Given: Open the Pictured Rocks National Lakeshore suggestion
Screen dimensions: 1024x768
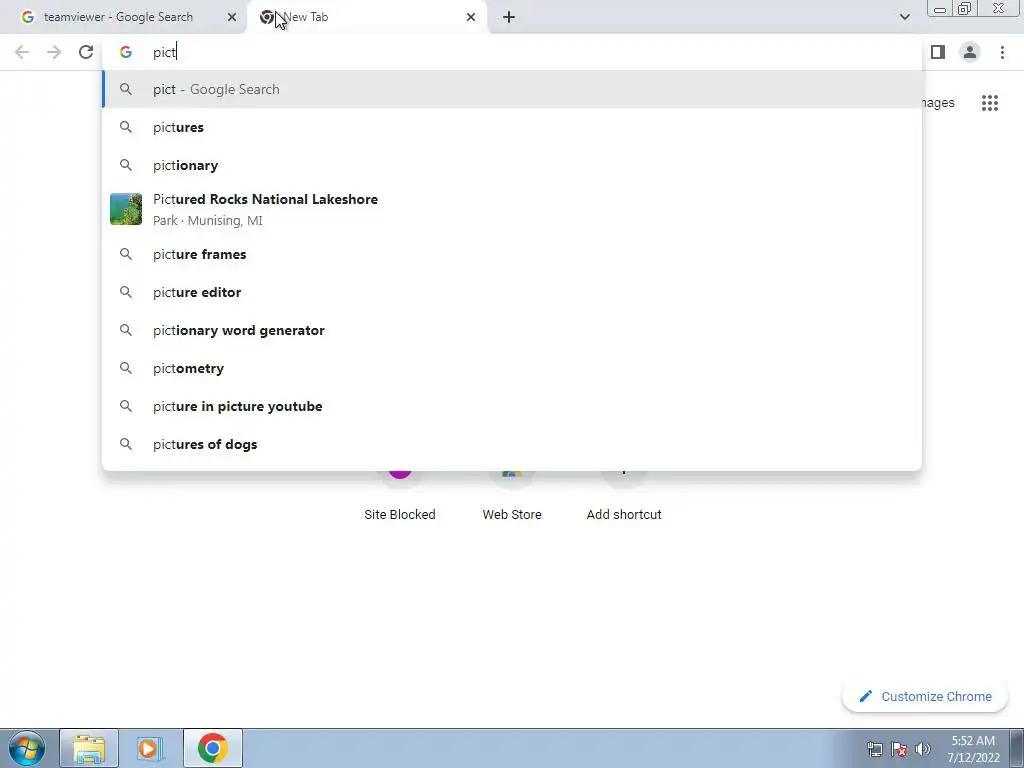Looking at the screenshot, I should coord(512,210).
